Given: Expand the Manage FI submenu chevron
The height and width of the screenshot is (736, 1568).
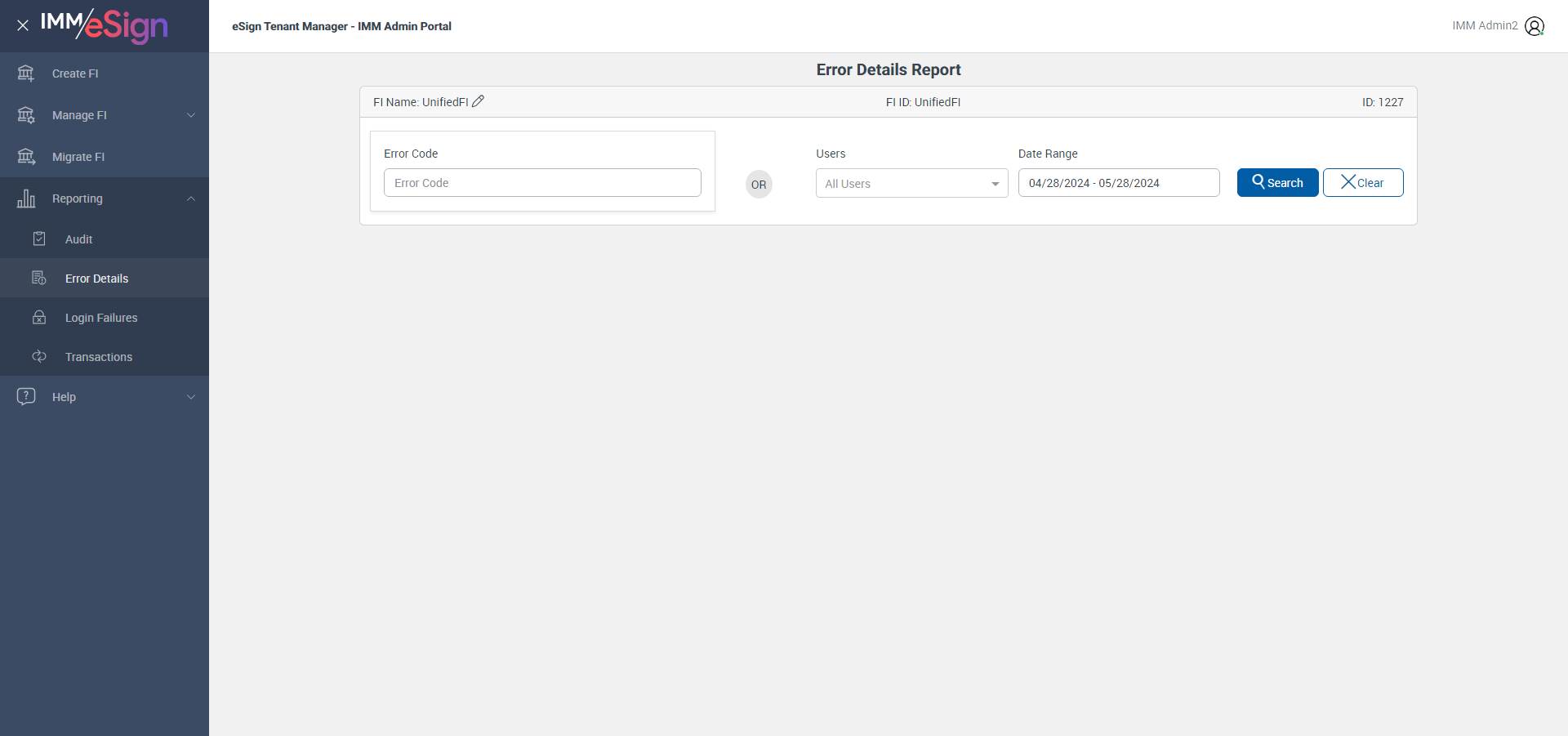Looking at the screenshot, I should point(191,115).
